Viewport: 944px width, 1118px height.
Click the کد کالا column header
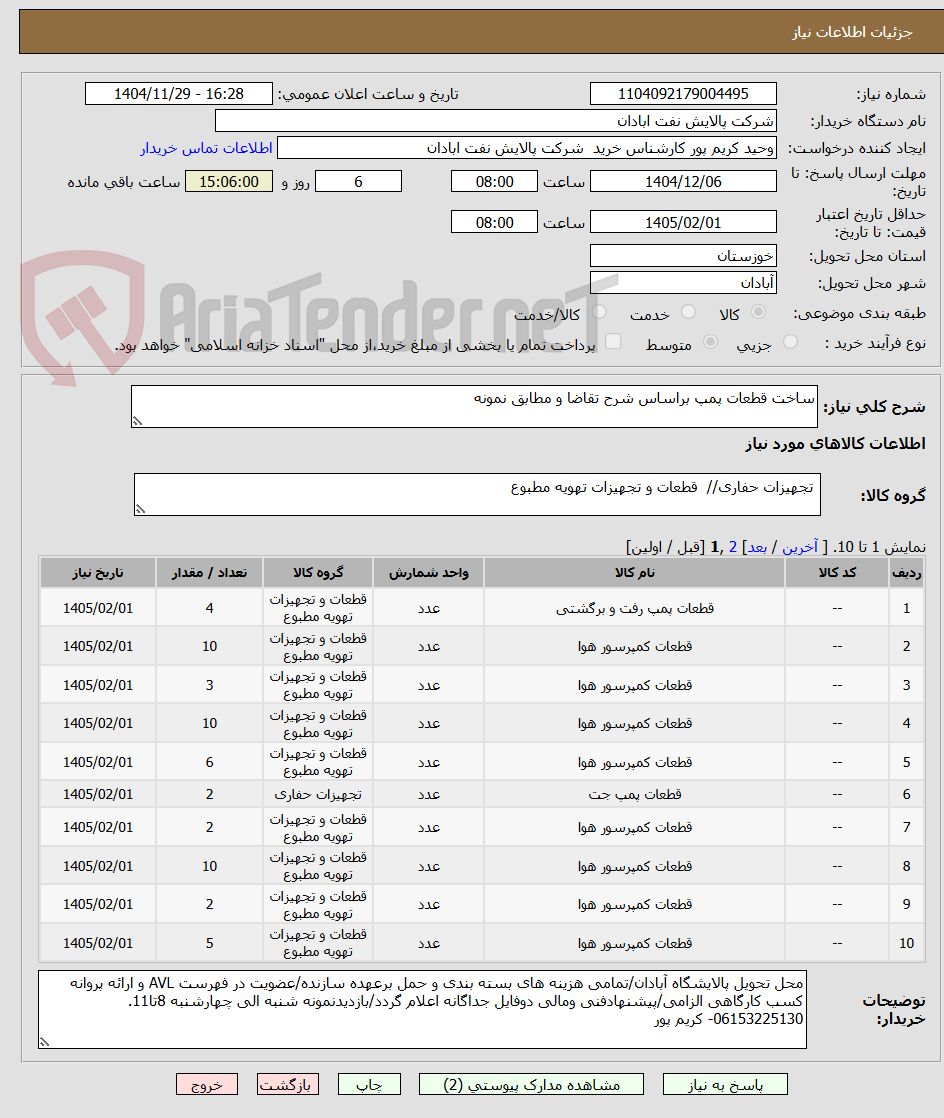pos(837,573)
